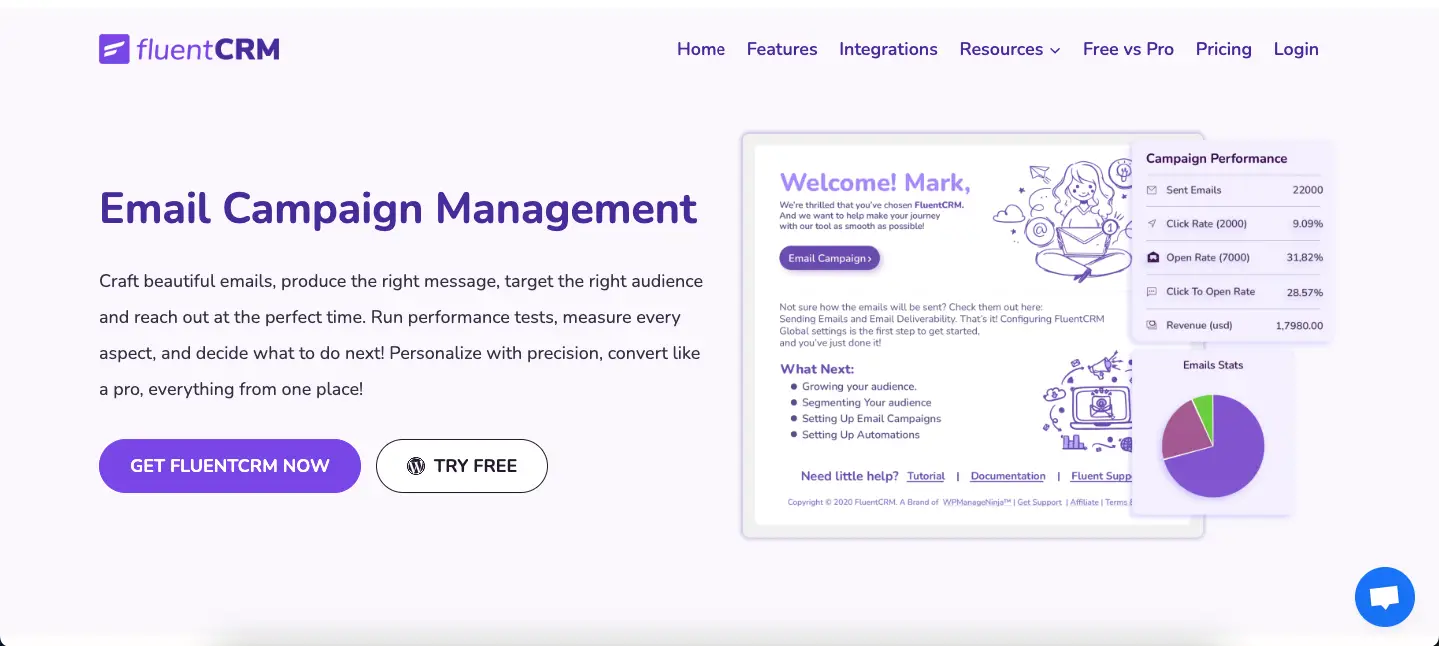
Task: Click the Sent Emails value 22000
Action: point(1307,190)
